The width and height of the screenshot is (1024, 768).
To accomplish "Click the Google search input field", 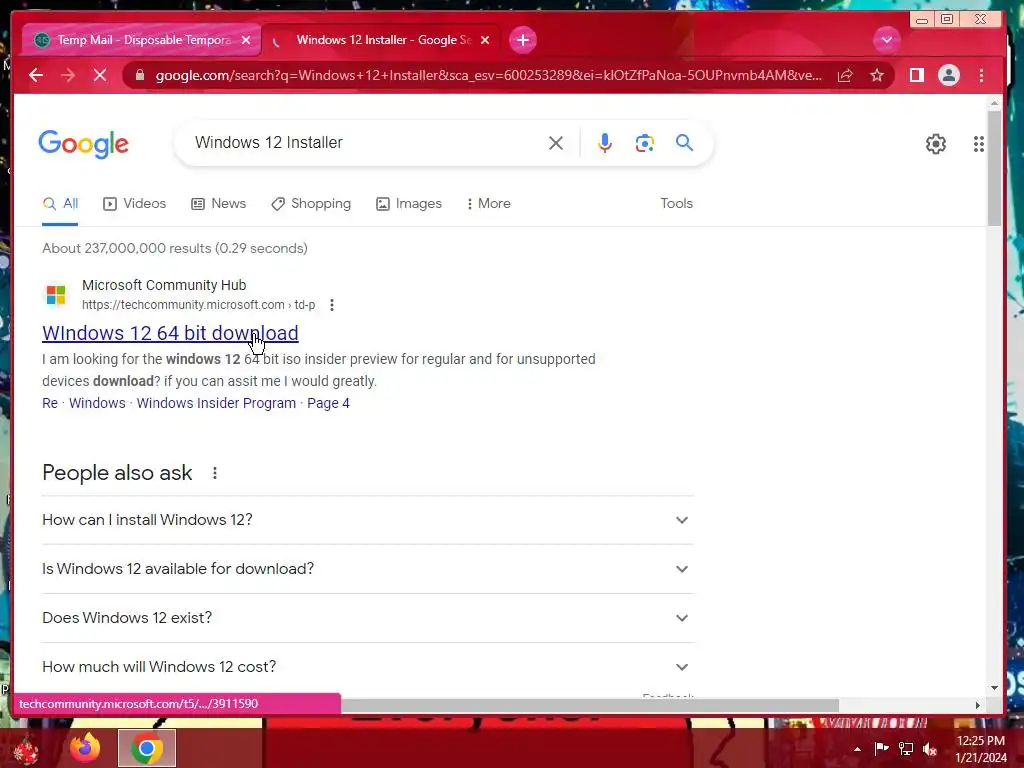I will (x=366, y=142).
